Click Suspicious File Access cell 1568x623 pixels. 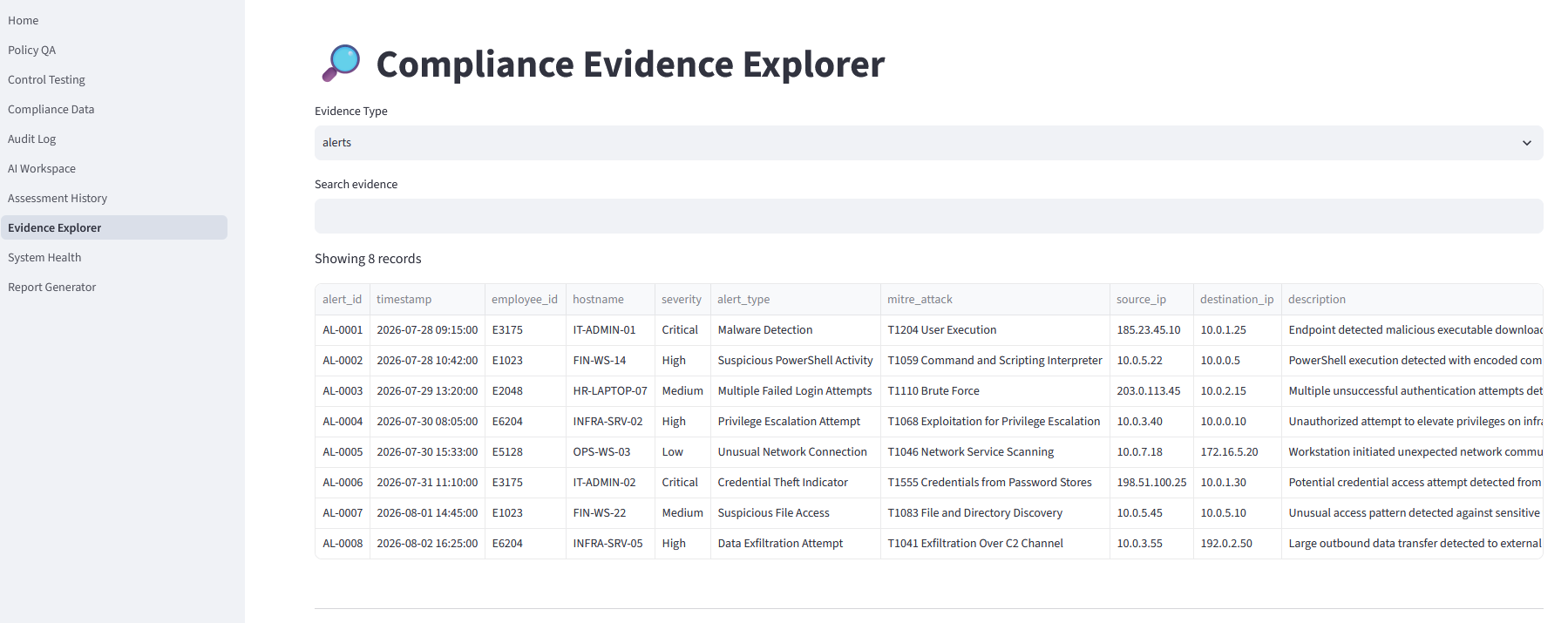[x=796, y=513]
